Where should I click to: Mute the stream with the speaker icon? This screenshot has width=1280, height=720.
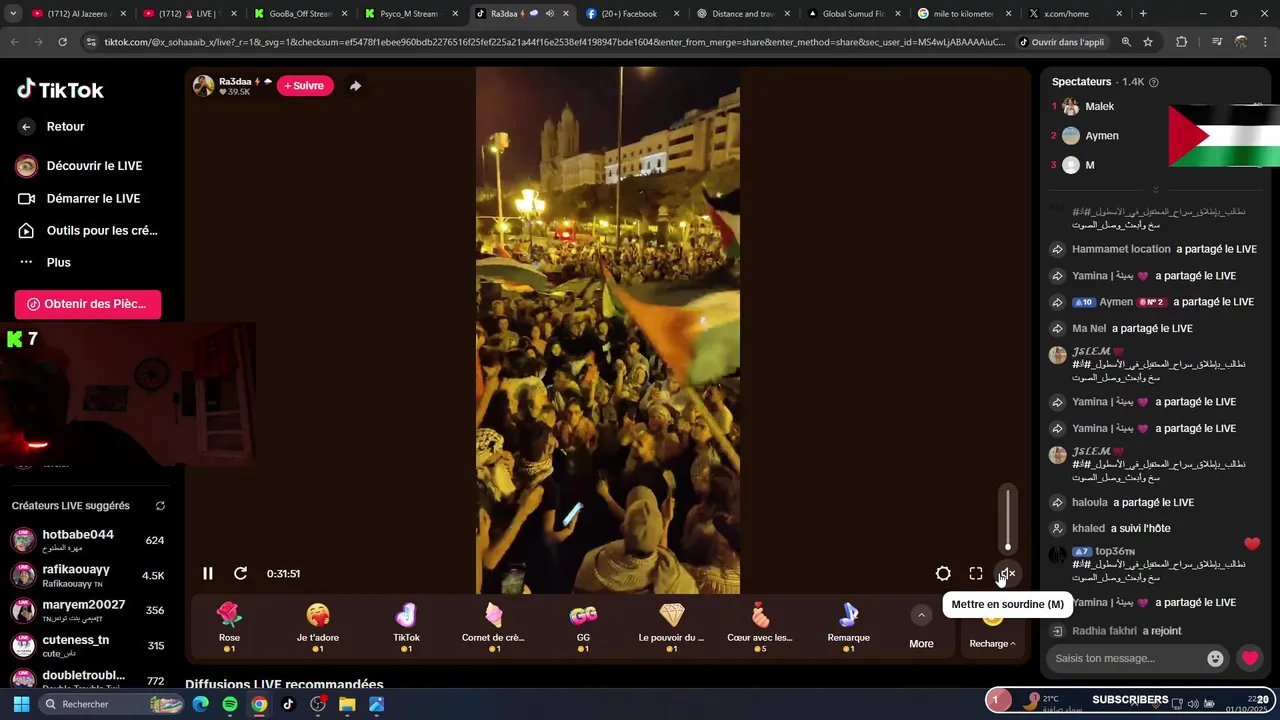point(1007,573)
